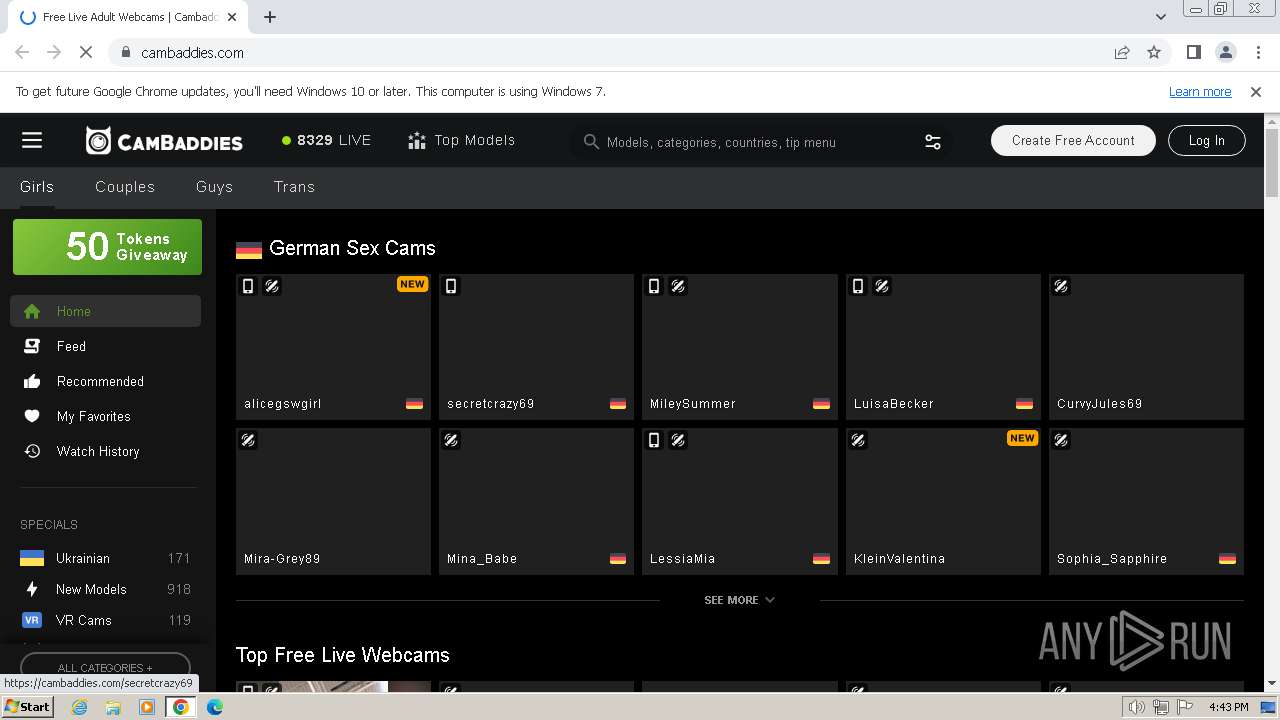Click the Mina_Babe name label
Image resolution: width=1280 pixels, height=720 pixels.
point(482,559)
